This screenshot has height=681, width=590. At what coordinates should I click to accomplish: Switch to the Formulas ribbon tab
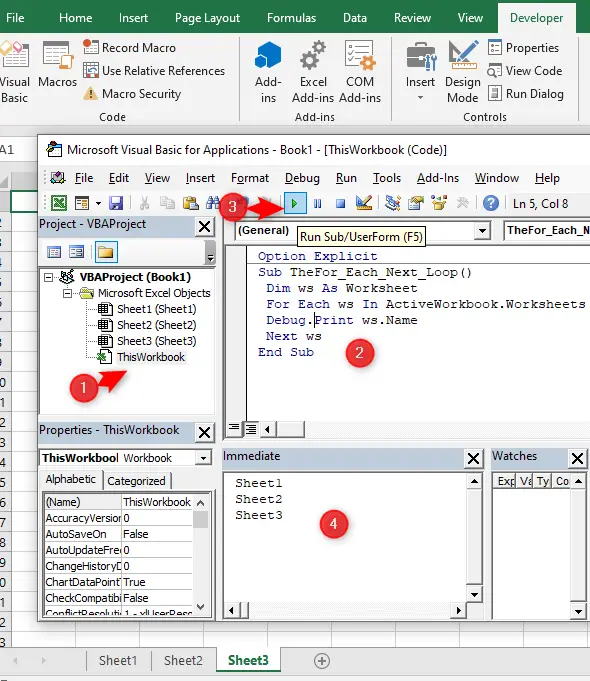(x=292, y=18)
